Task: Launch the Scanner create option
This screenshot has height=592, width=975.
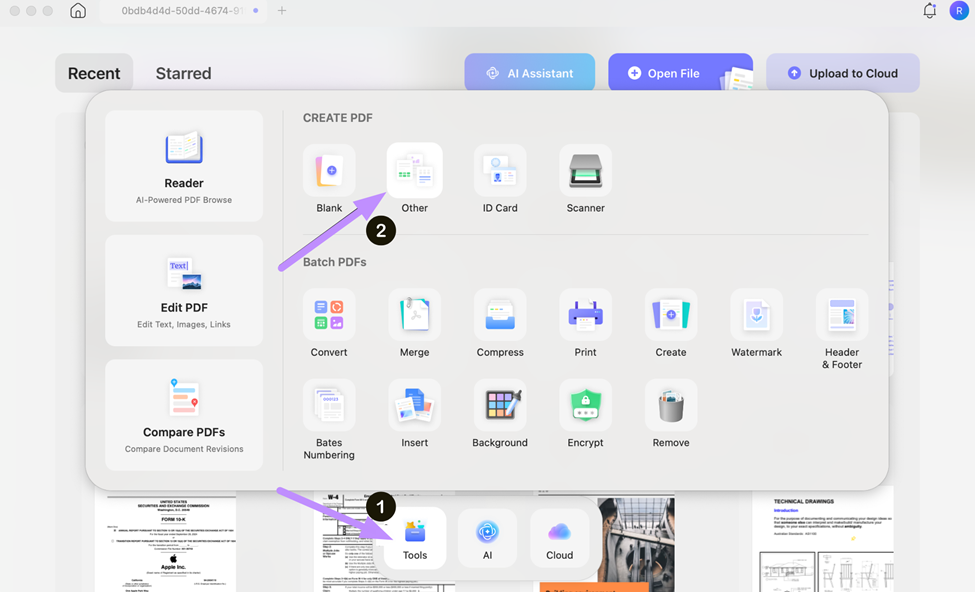Action: click(x=585, y=171)
